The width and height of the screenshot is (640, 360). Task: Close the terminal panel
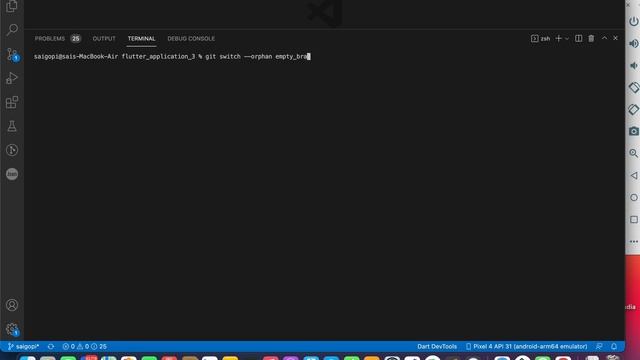[616, 38]
